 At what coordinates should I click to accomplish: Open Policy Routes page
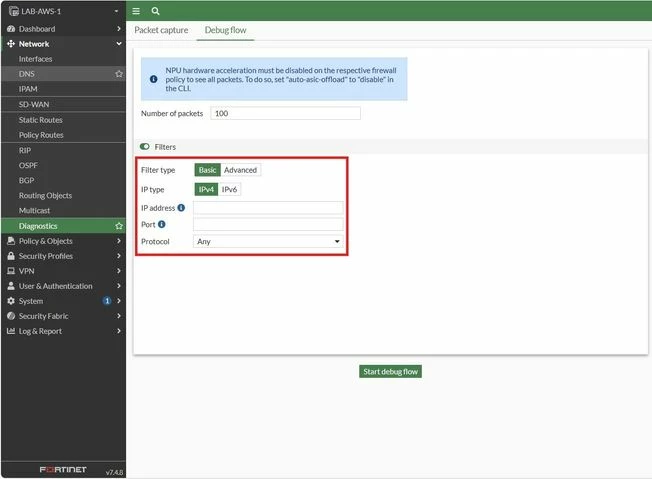pos(63,135)
